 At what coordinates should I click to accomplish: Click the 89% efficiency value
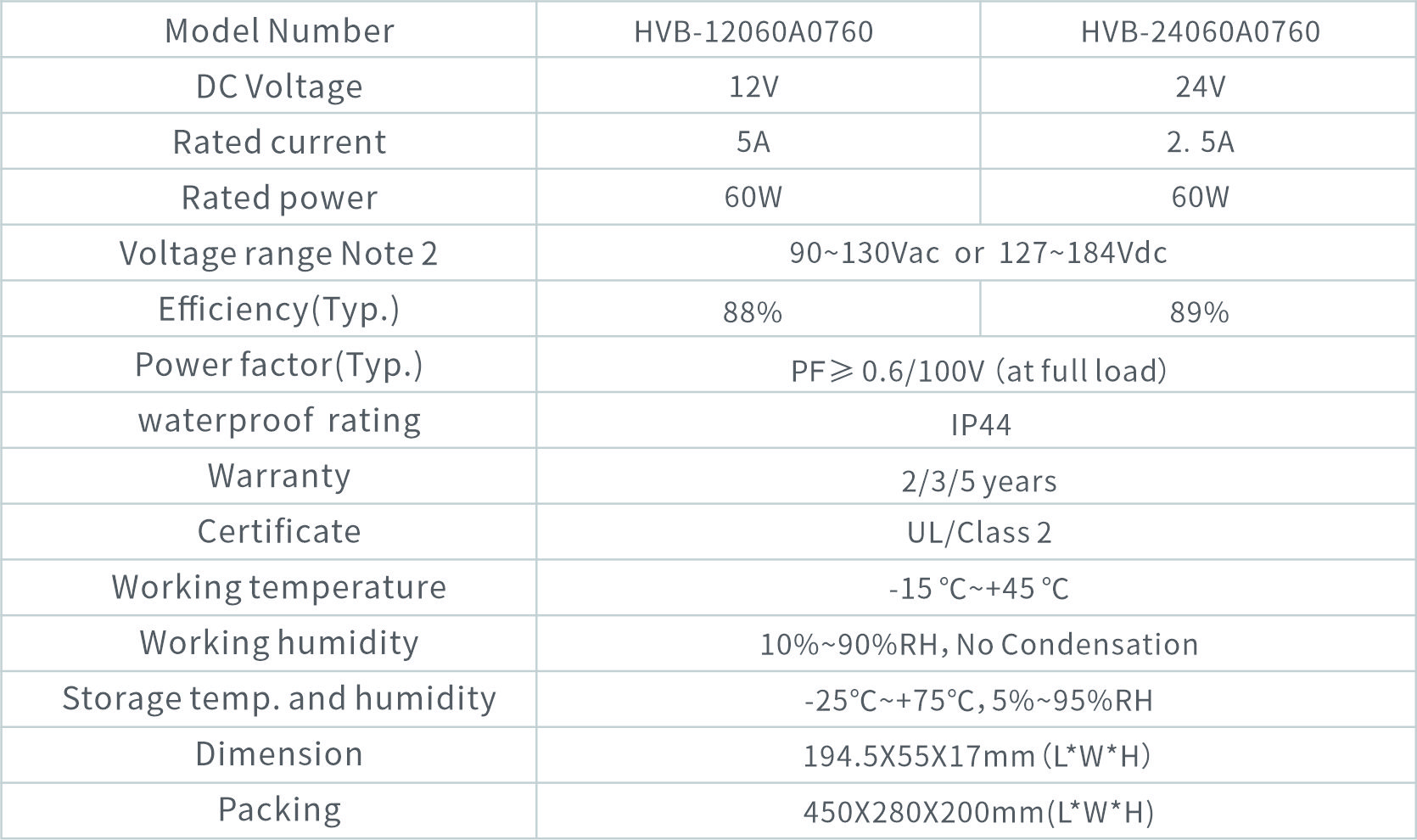pyautogui.click(x=1199, y=312)
